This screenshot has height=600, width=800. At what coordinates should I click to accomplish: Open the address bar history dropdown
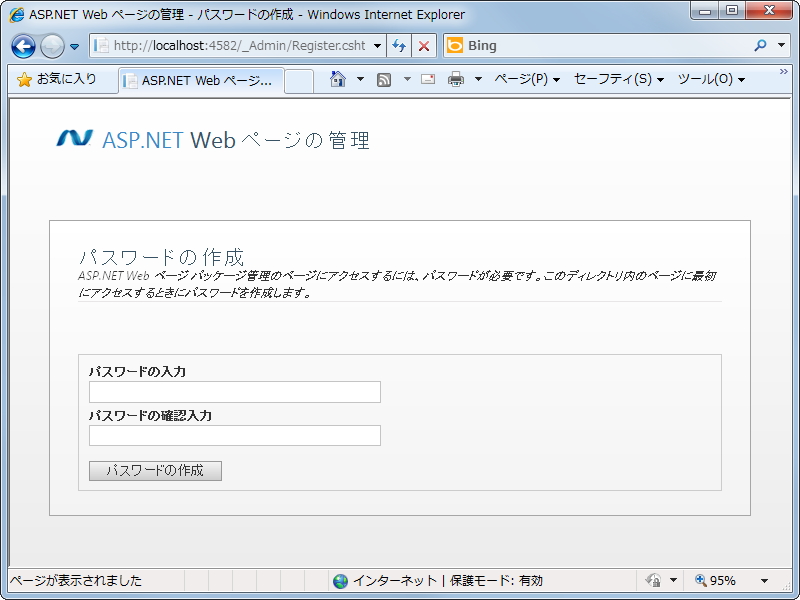coord(377,46)
